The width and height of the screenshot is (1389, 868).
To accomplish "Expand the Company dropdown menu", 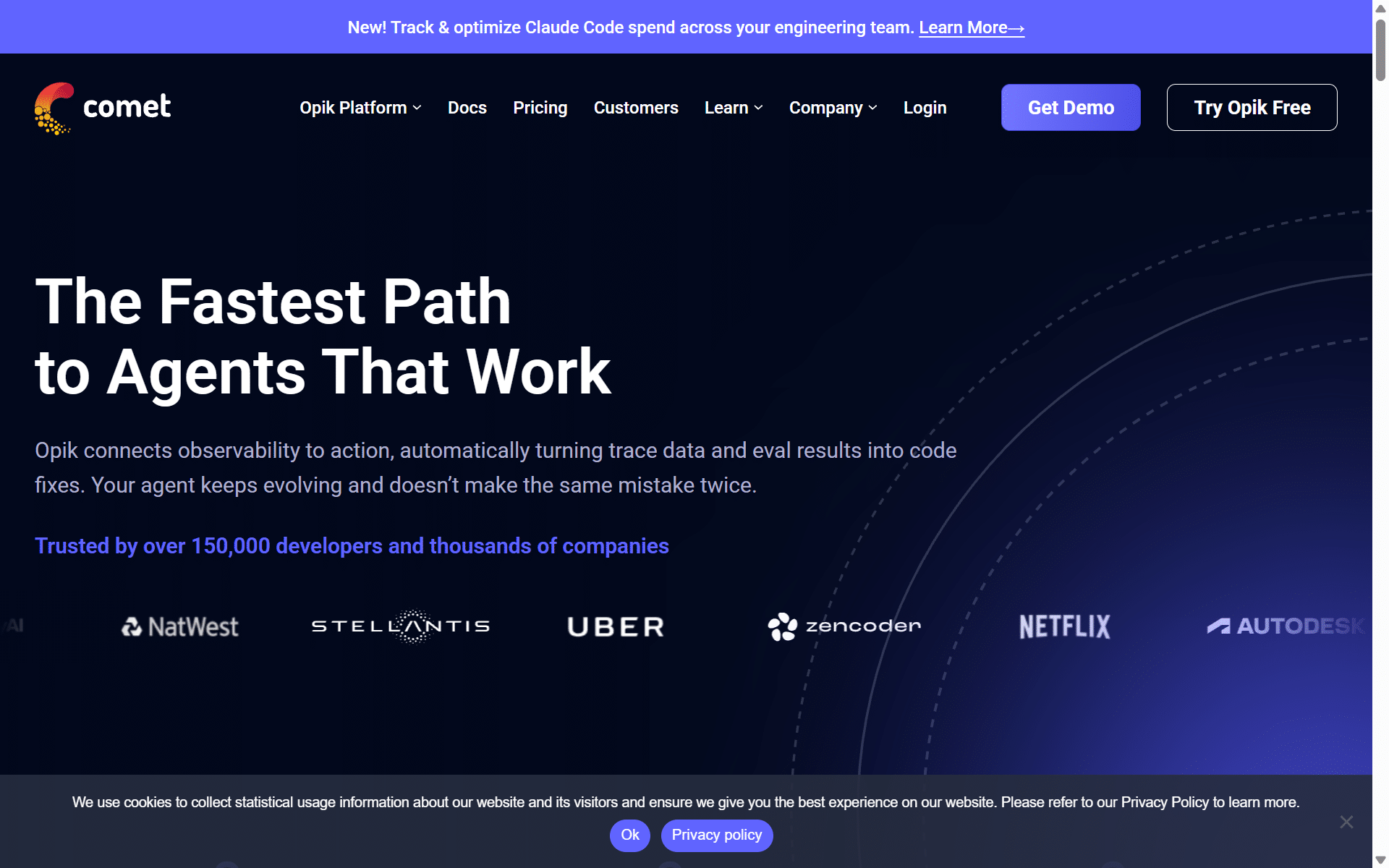I will point(833,108).
